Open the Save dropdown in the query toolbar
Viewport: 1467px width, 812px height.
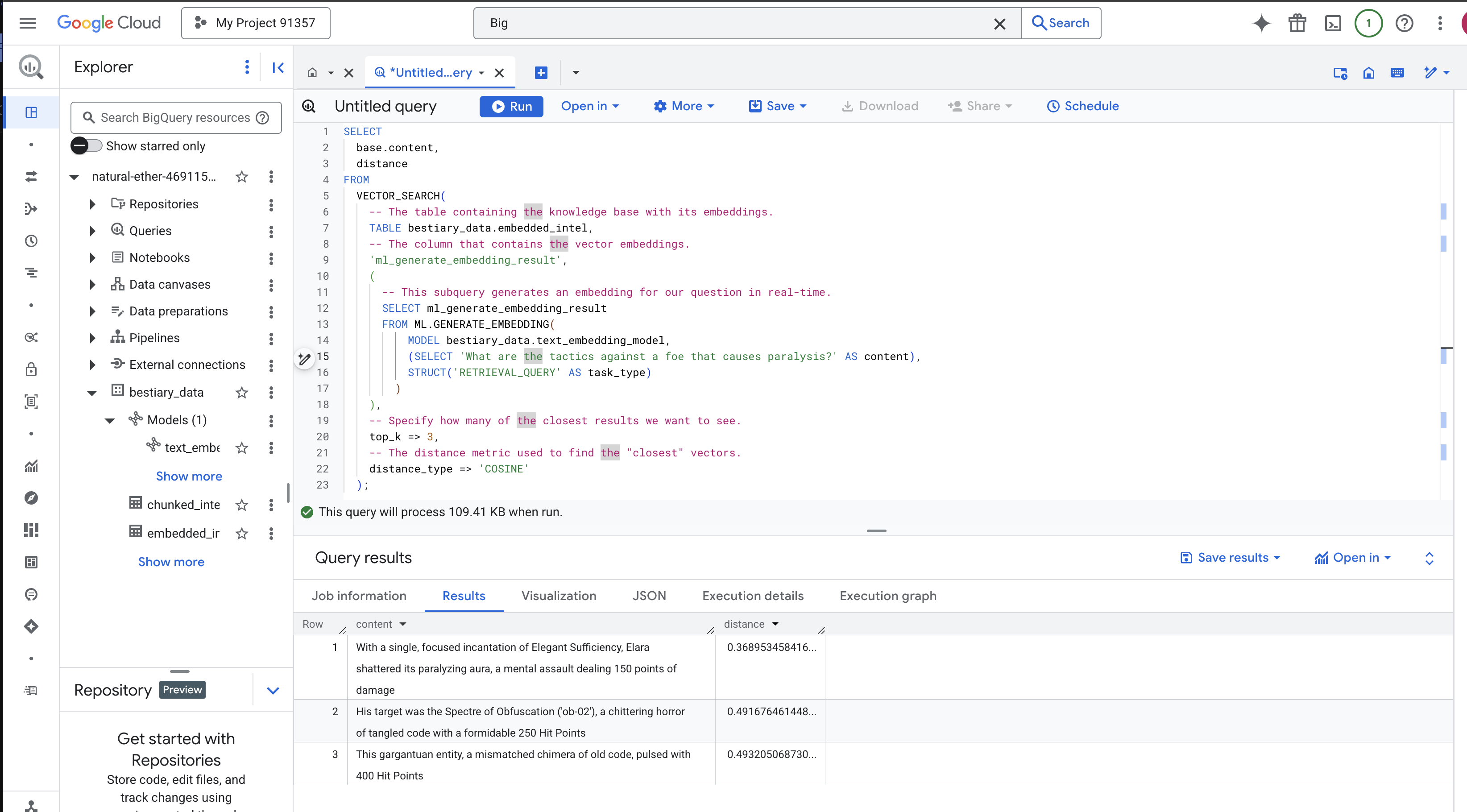click(778, 107)
